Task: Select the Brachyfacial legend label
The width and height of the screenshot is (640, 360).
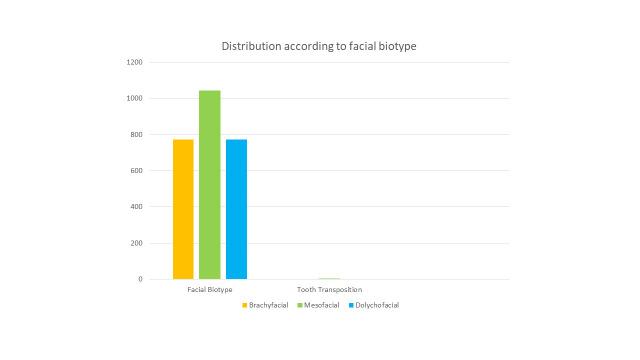Action: point(269,305)
